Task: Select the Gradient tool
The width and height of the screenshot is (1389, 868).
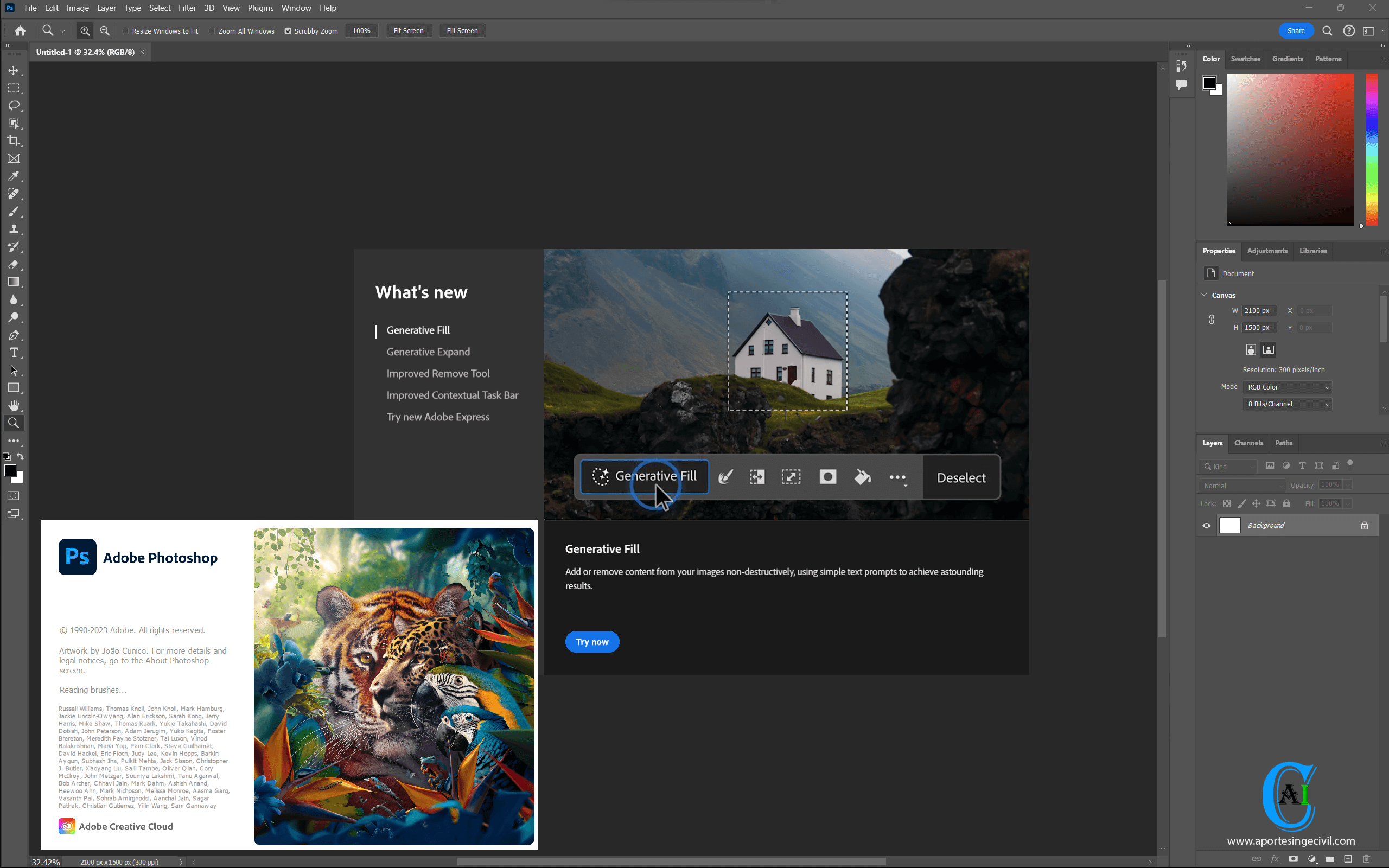Action: click(x=14, y=282)
